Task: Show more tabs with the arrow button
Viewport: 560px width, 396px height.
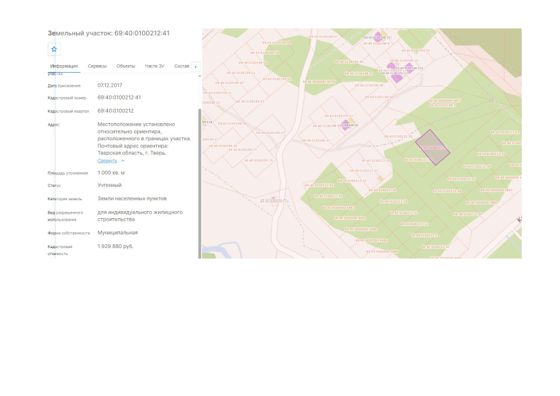Action: pos(195,67)
